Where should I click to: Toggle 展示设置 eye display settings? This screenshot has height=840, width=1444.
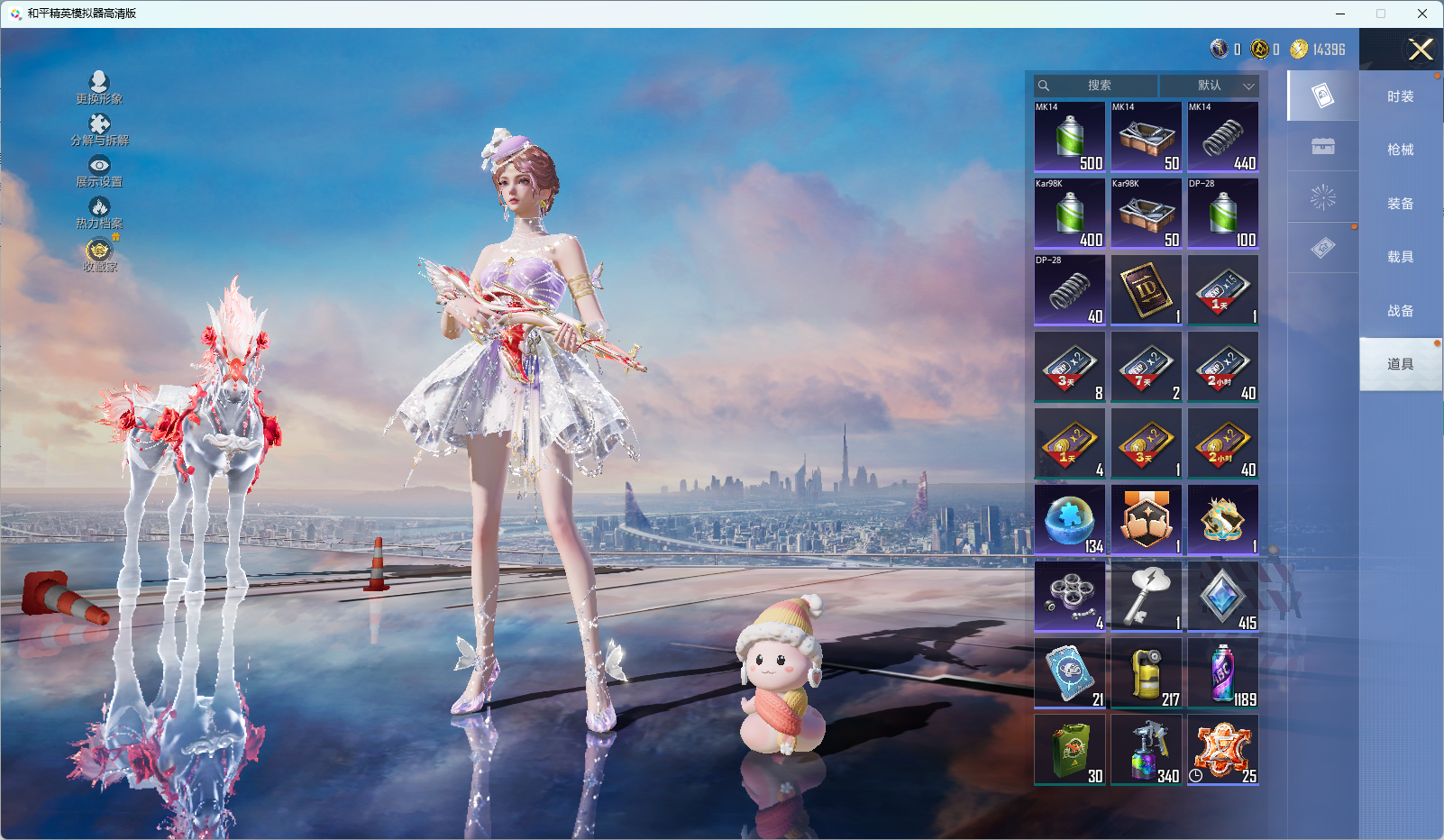pyautogui.click(x=99, y=165)
